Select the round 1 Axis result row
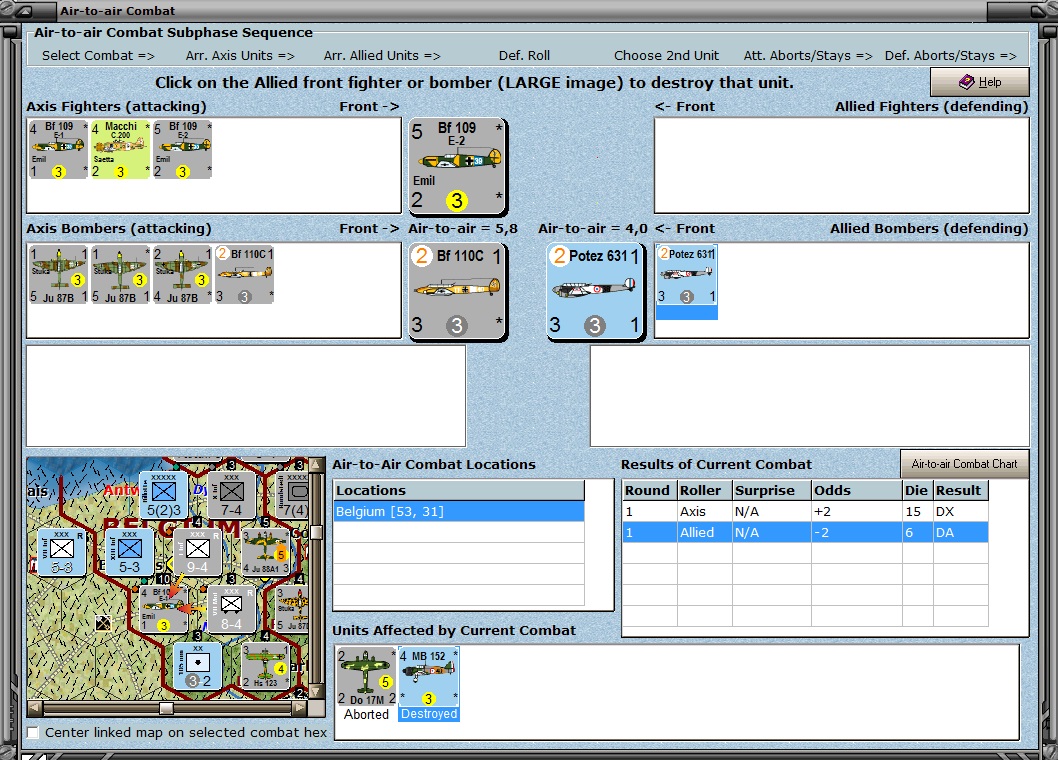Viewport: 1058px width, 760px height. [x=806, y=512]
